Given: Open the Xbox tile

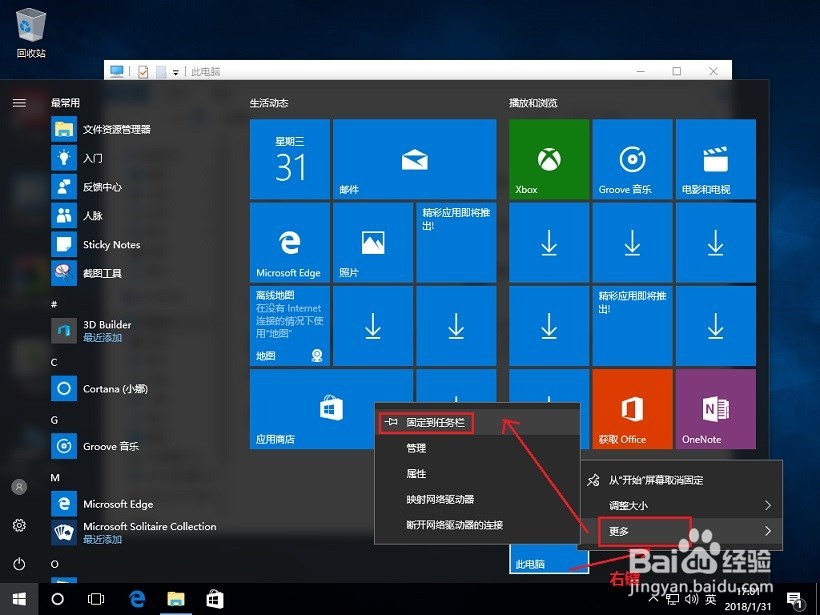Looking at the screenshot, I should [x=548, y=158].
